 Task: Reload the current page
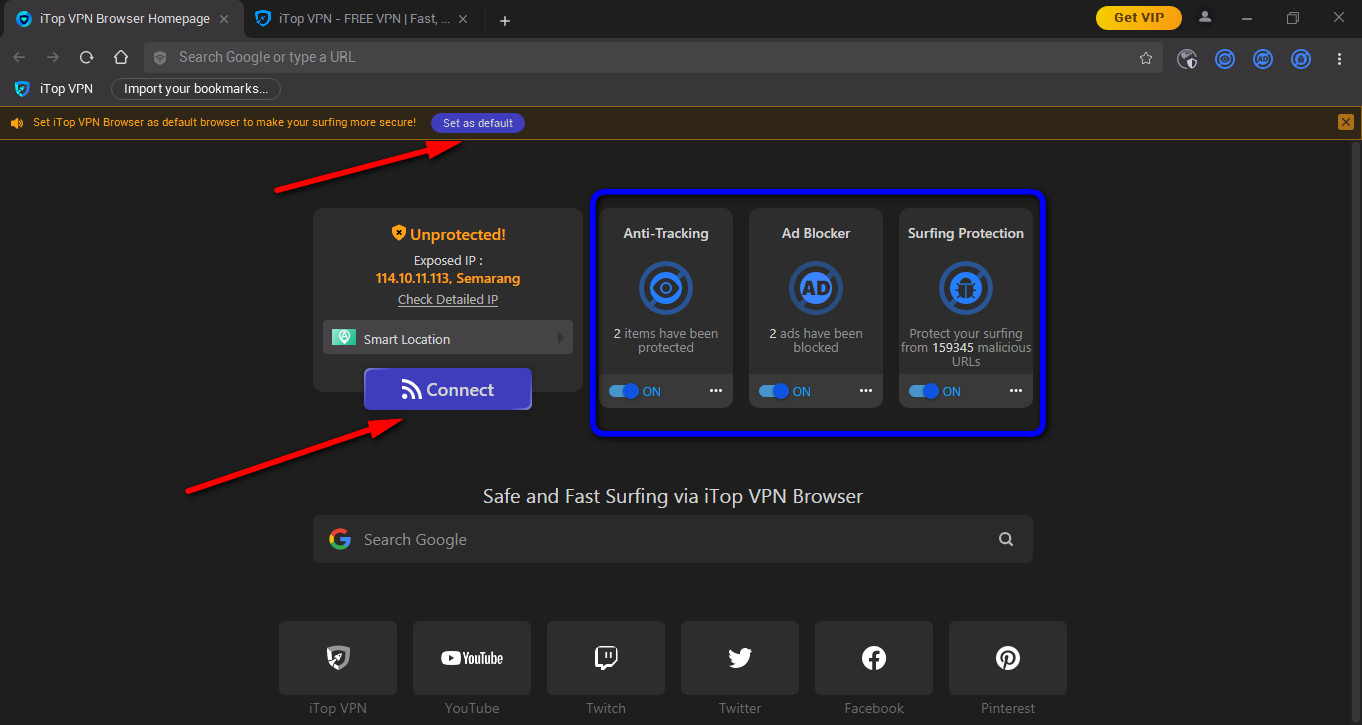[87, 58]
